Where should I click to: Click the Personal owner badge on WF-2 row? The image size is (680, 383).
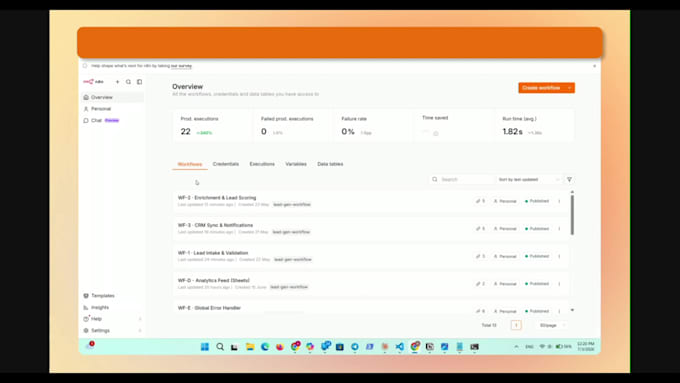coord(505,201)
